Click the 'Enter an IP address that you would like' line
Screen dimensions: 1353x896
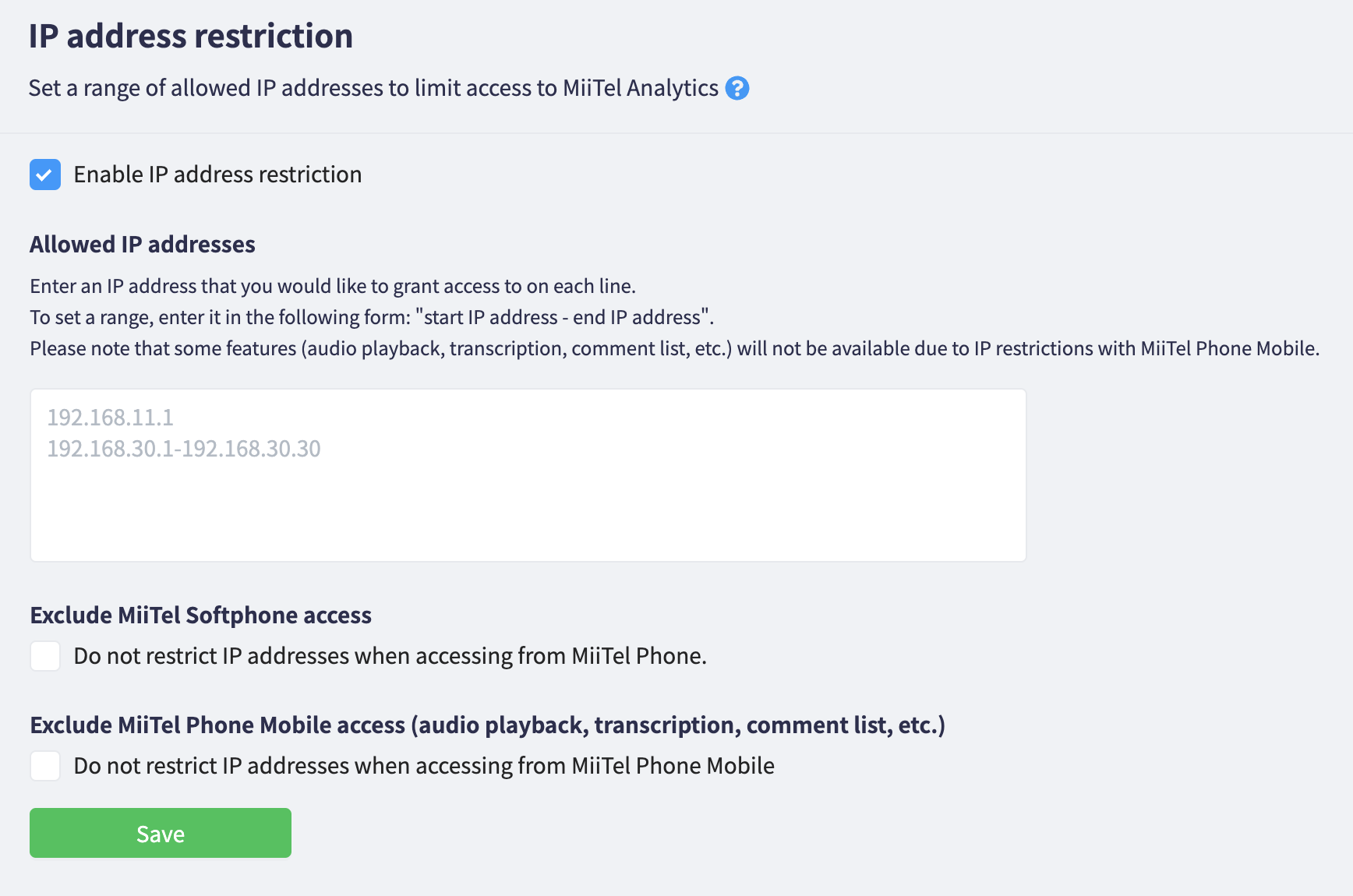click(x=333, y=286)
